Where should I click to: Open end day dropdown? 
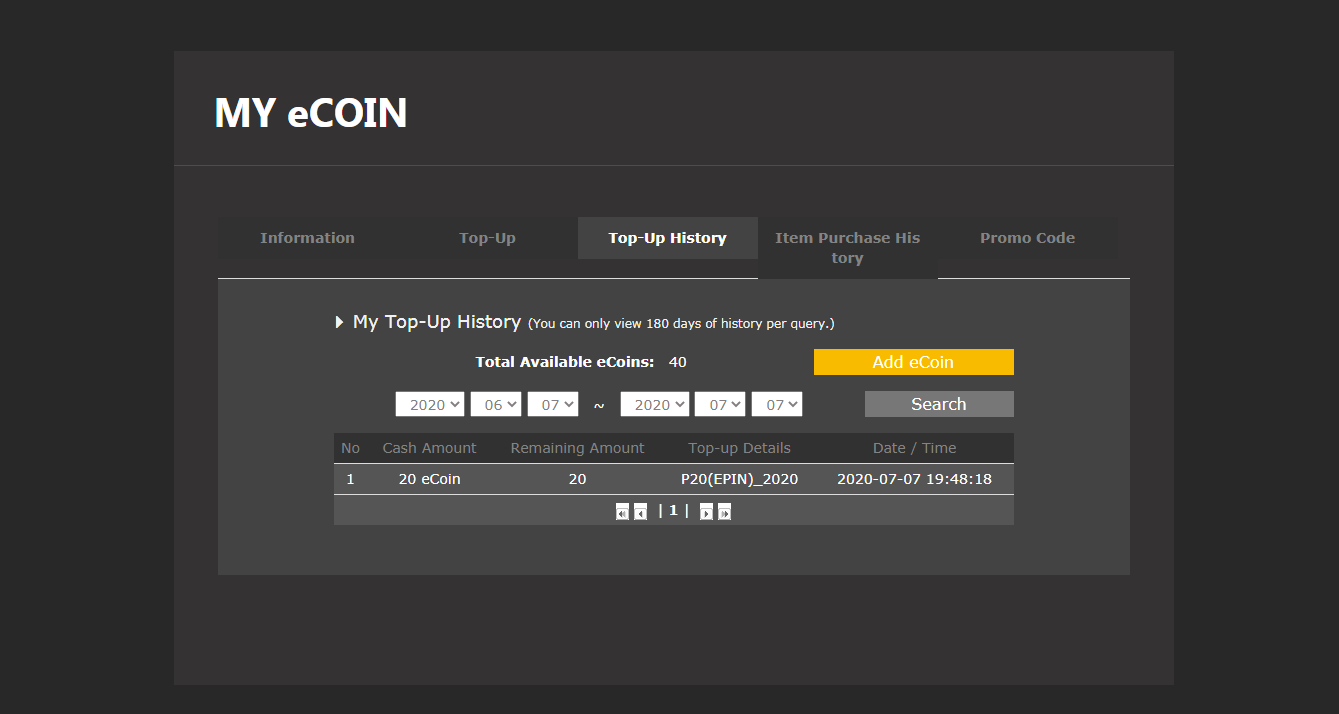pos(777,404)
